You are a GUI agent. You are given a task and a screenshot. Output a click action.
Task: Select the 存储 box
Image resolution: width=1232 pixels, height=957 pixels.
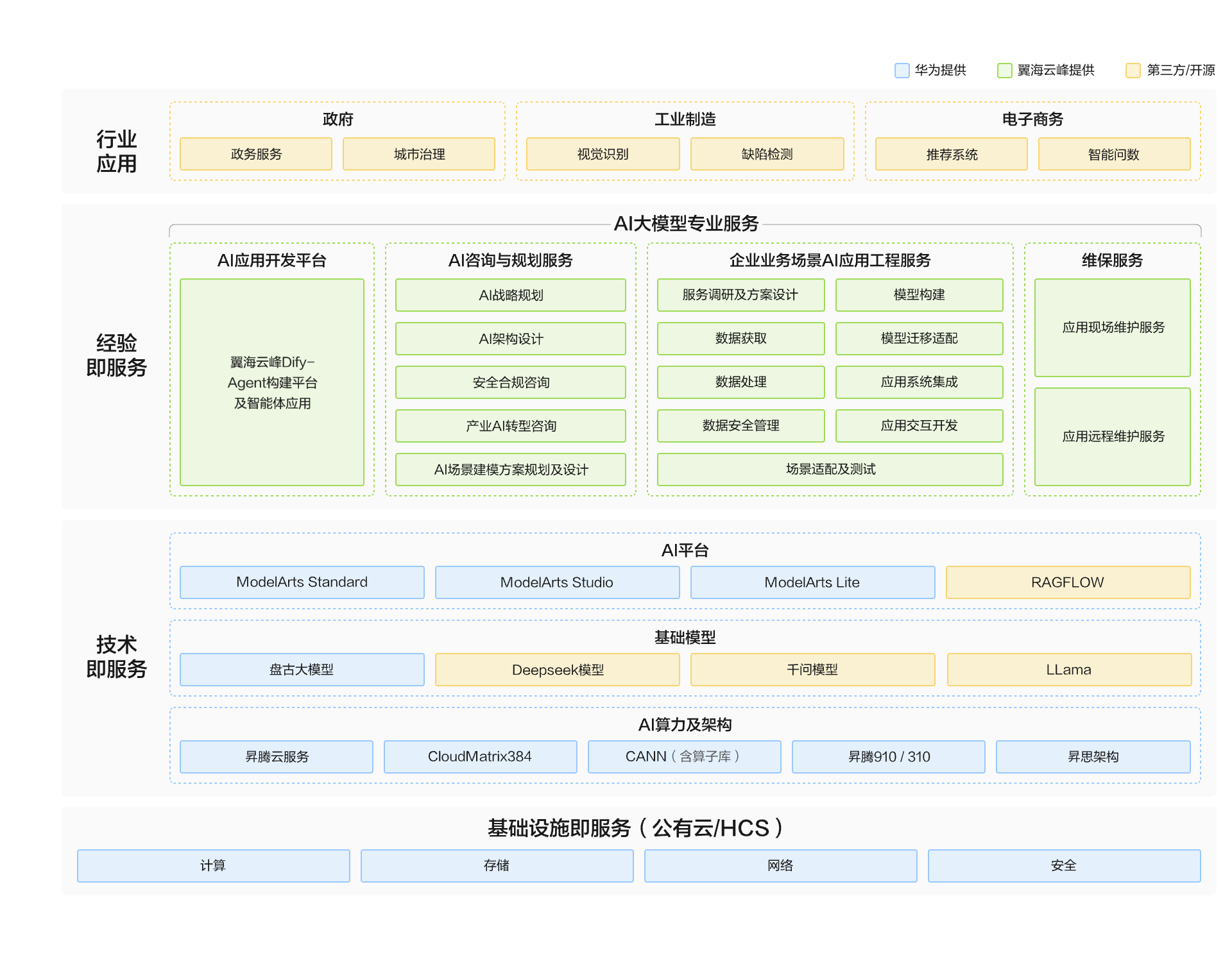click(497, 866)
